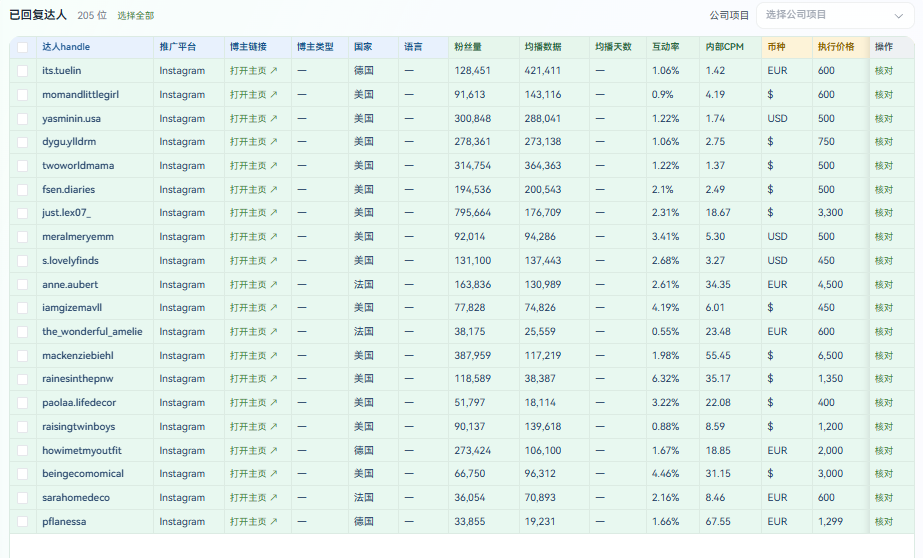Image resolution: width=923 pixels, height=558 pixels.
Task: Click 核对 for yasminin.usa
Action: [x=884, y=118]
